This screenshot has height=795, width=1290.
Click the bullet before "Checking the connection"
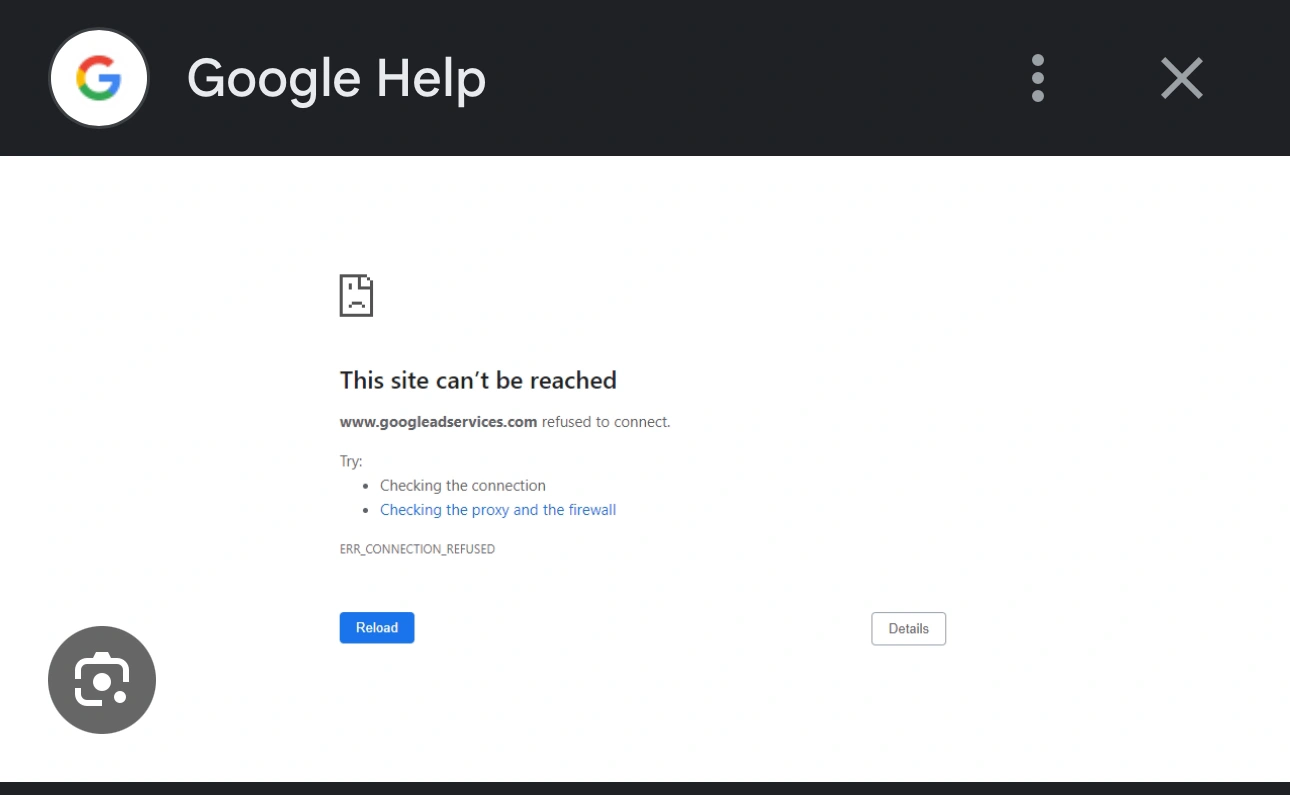(365, 487)
